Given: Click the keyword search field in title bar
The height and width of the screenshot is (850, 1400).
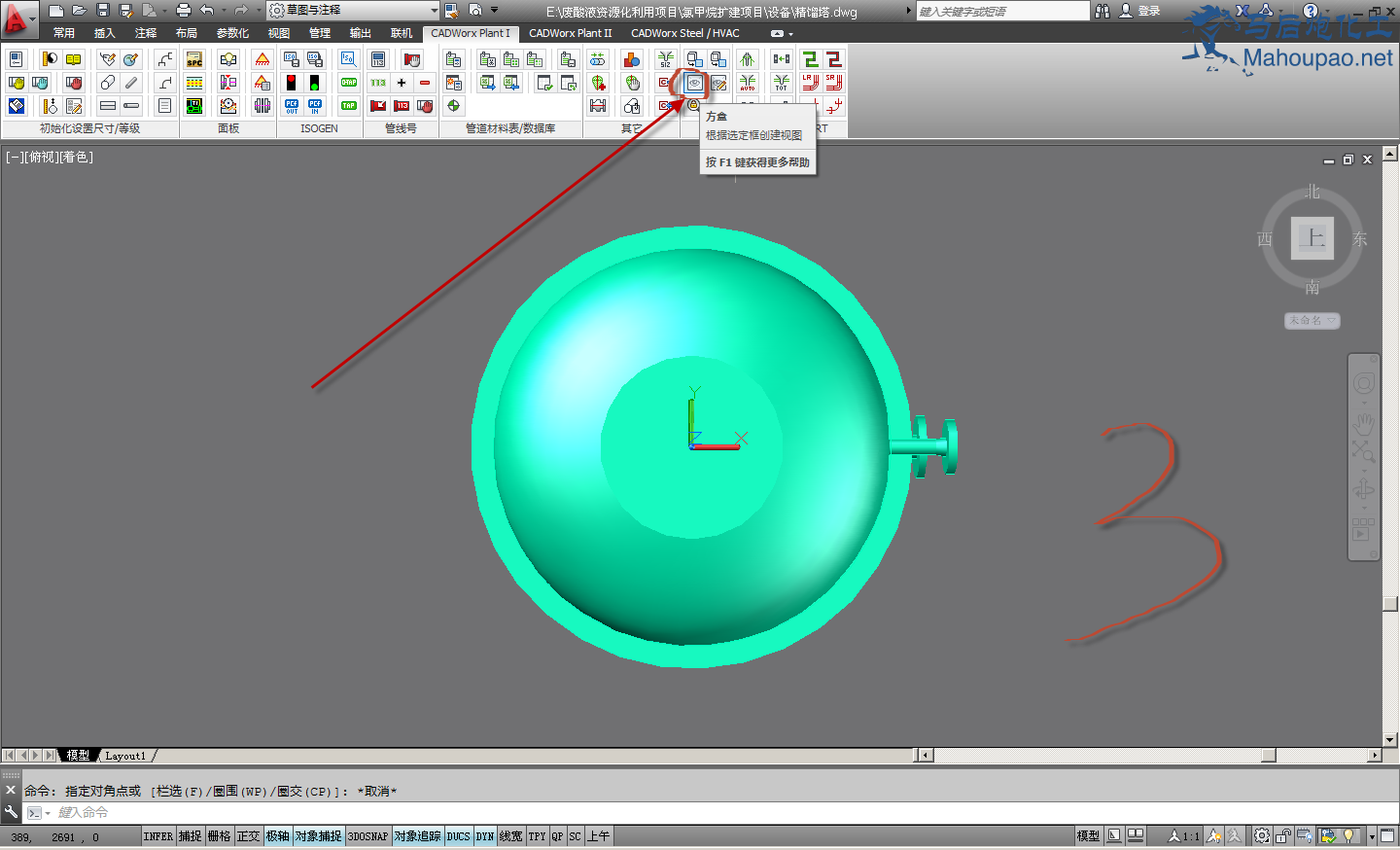Looking at the screenshot, I should [x=1003, y=11].
